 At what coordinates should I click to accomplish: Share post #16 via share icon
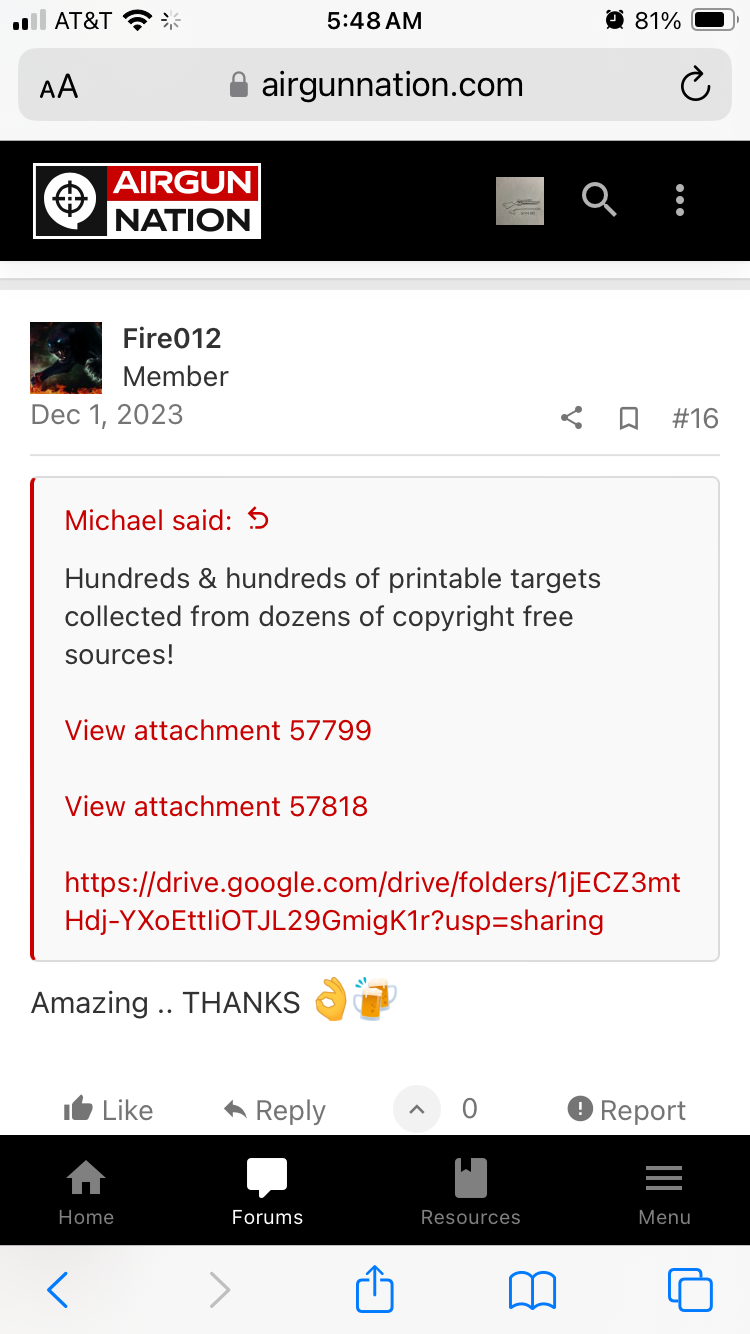point(572,418)
